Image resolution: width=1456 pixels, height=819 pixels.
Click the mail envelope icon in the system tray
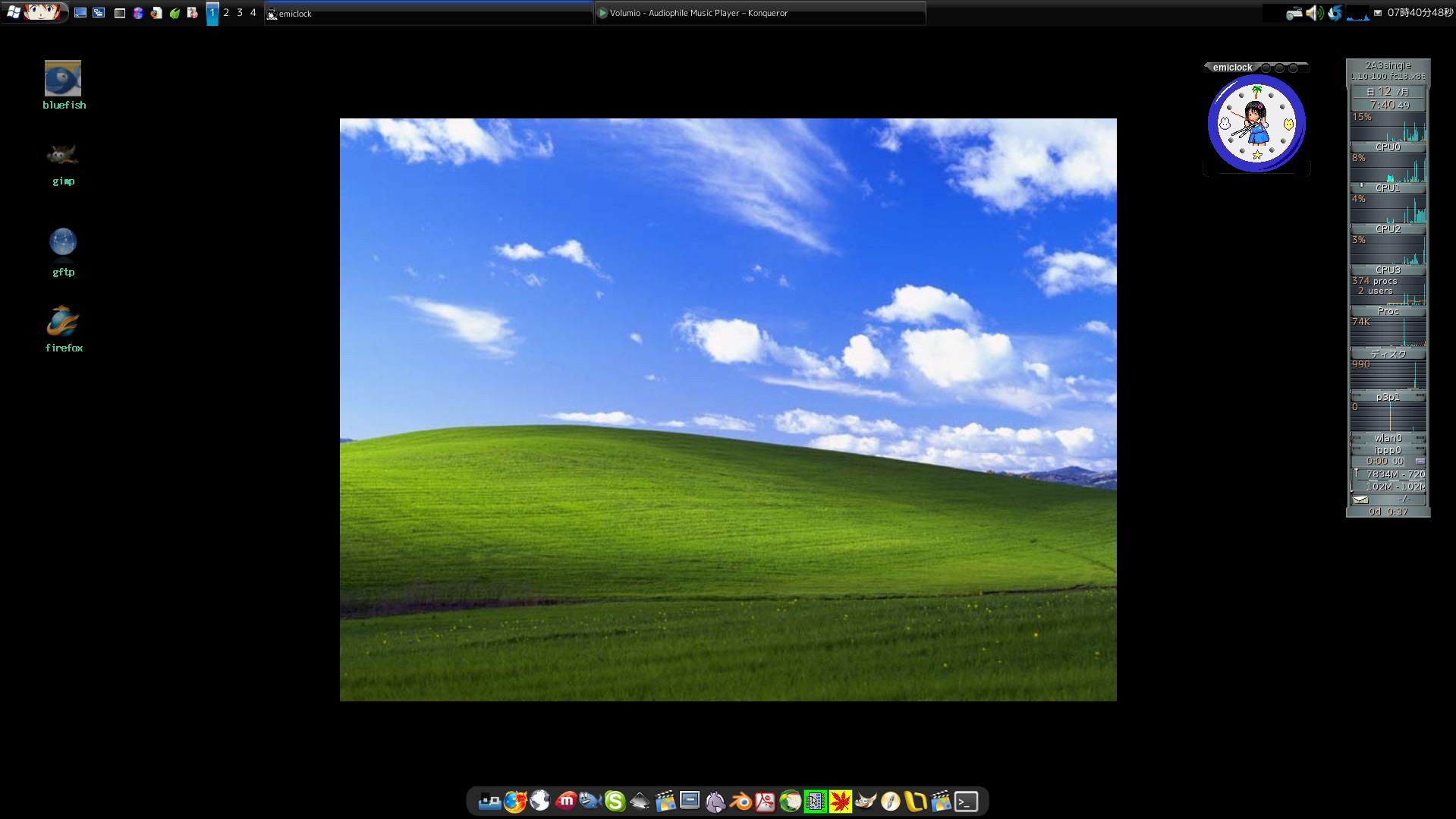[x=1378, y=14]
